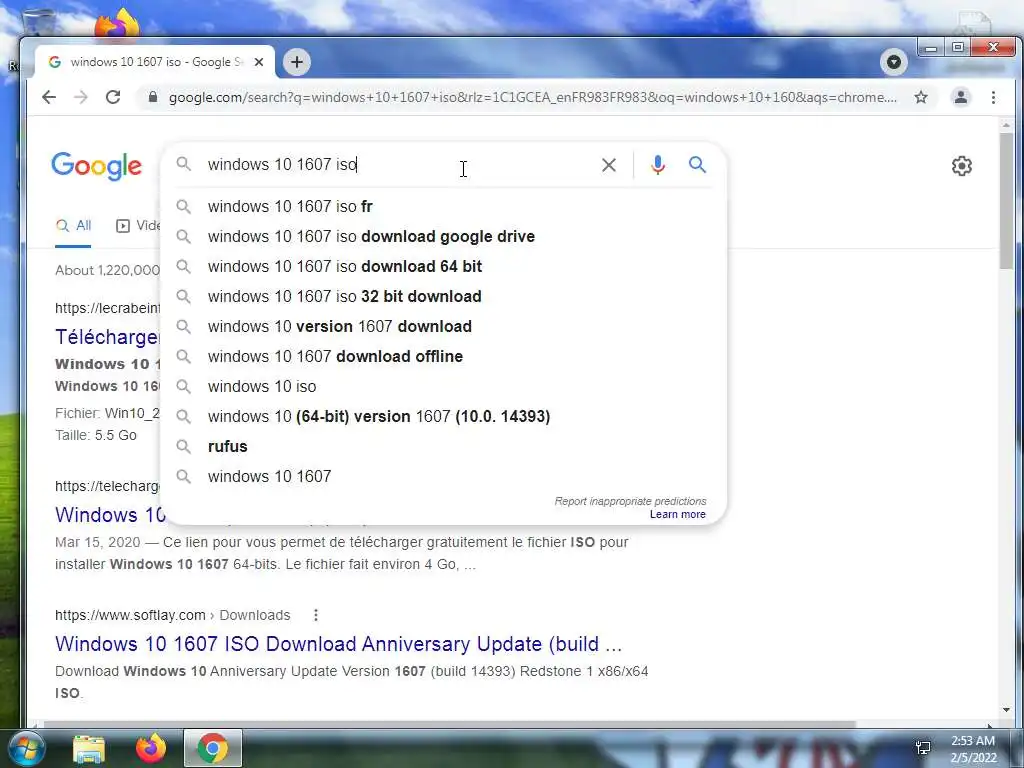Click the "About 1,220,000" results count text

tap(107, 270)
